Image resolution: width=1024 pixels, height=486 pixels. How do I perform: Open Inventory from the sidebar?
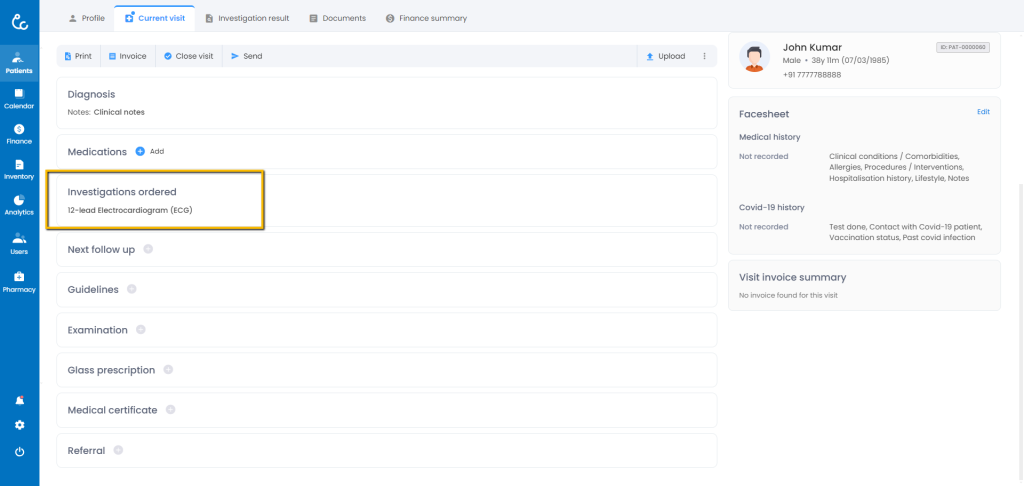(19, 169)
